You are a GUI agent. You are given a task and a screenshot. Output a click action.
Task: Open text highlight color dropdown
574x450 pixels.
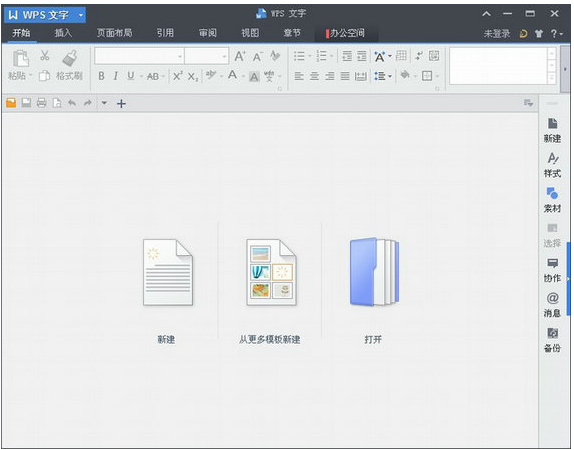[x=221, y=76]
